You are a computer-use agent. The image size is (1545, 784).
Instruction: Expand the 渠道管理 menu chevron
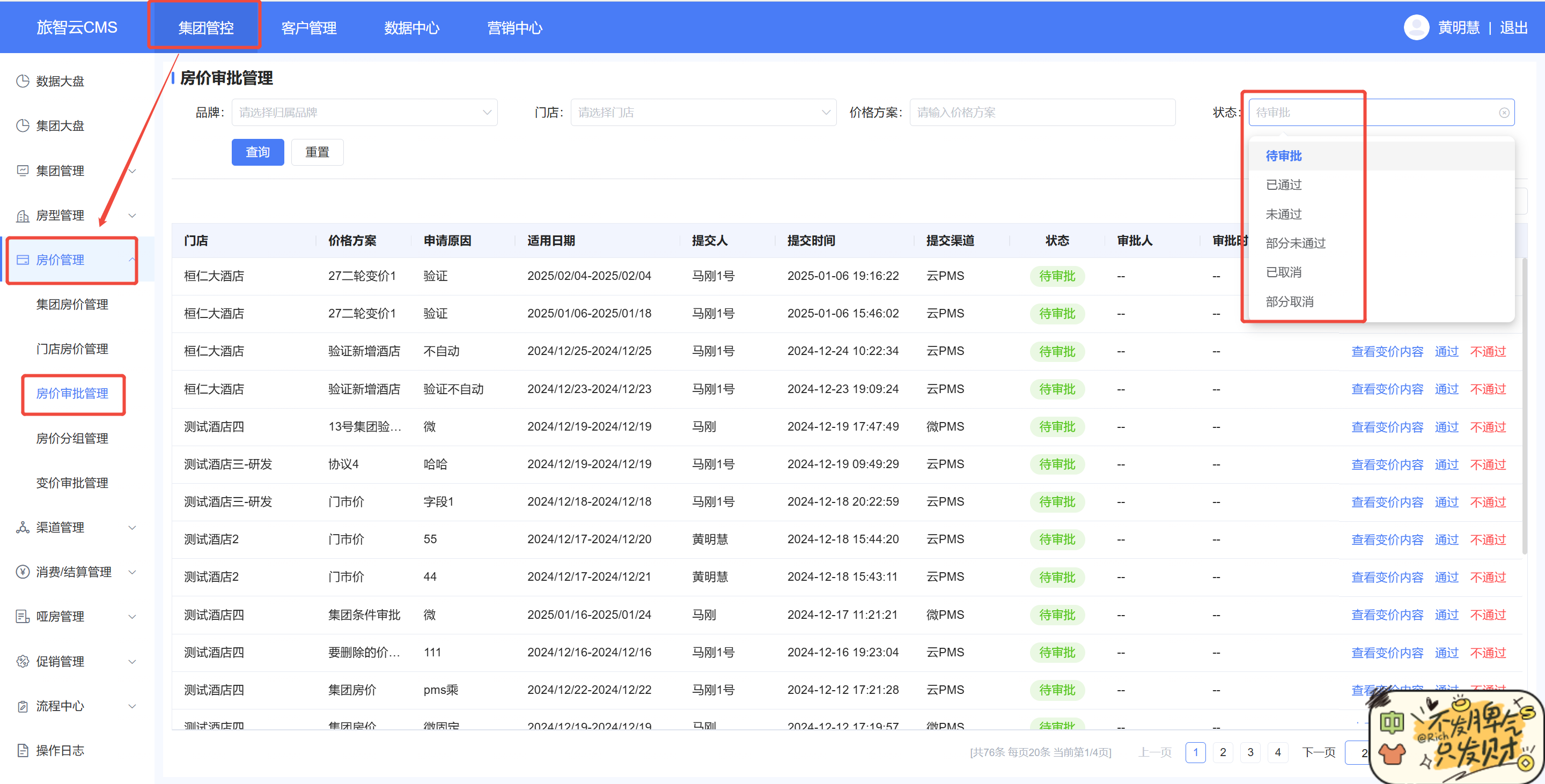133,528
